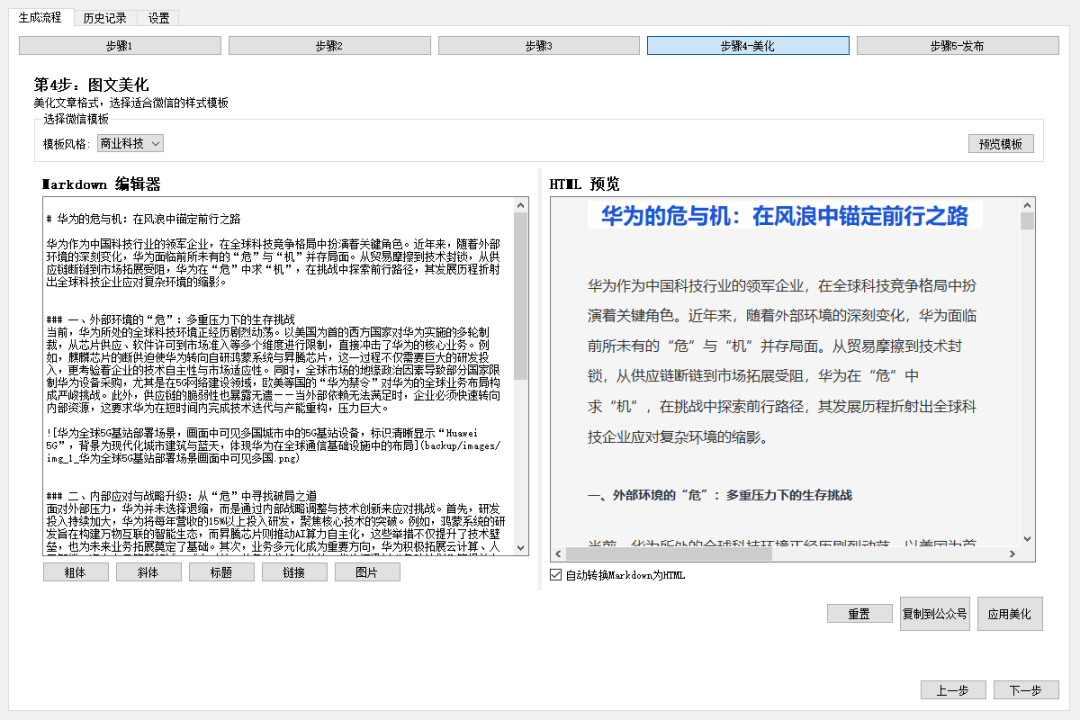Click markdown line '# 华为的危与机'
The height and width of the screenshot is (720, 1080).
point(143,219)
